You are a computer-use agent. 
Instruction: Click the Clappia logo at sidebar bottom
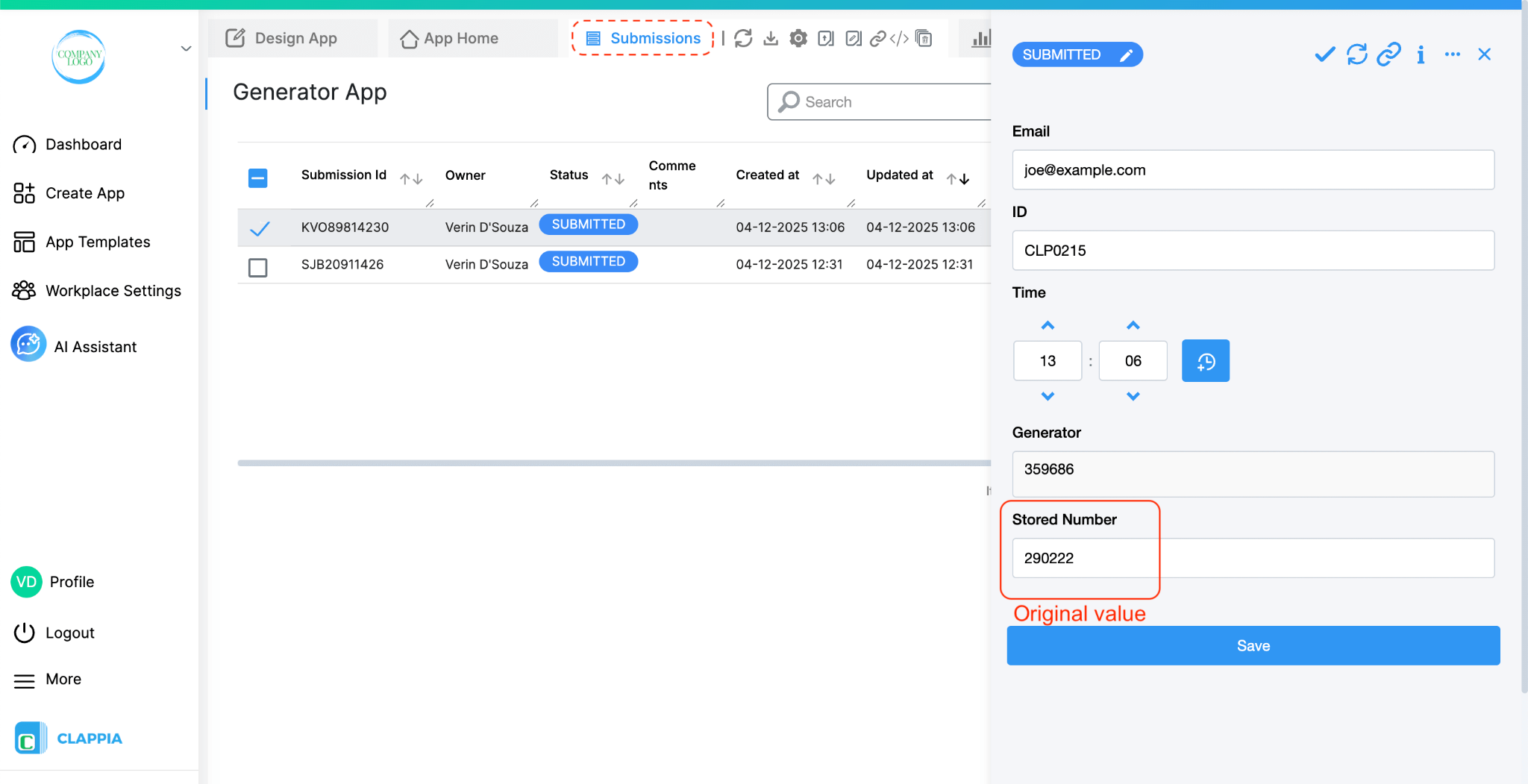(x=69, y=738)
